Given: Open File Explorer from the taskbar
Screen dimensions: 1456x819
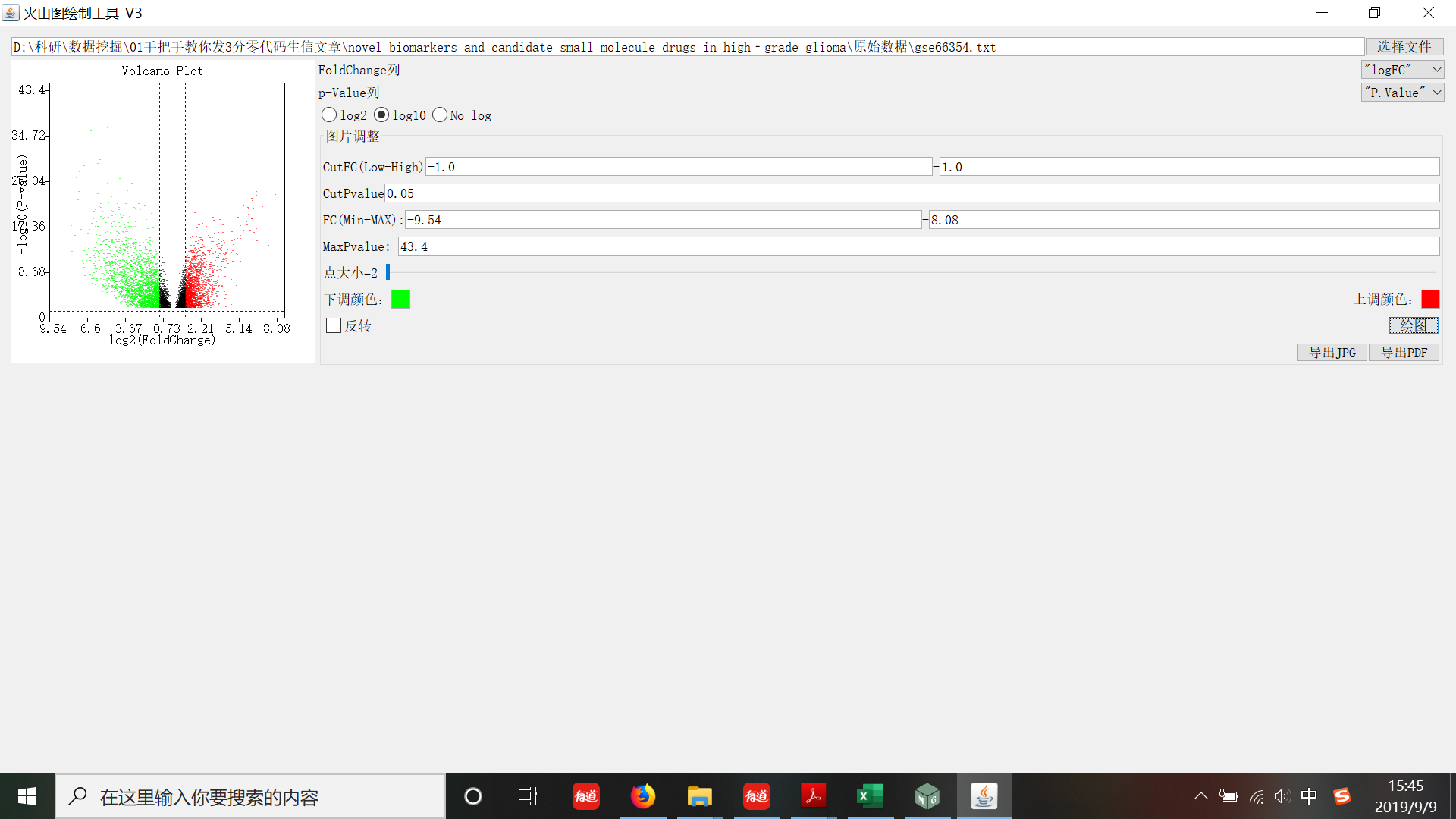Looking at the screenshot, I should (x=700, y=796).
